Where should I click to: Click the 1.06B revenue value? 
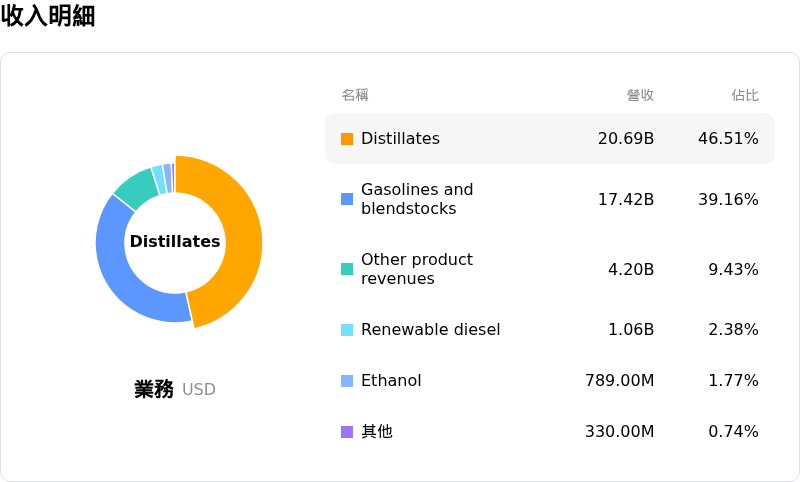(x=631, y=329)
